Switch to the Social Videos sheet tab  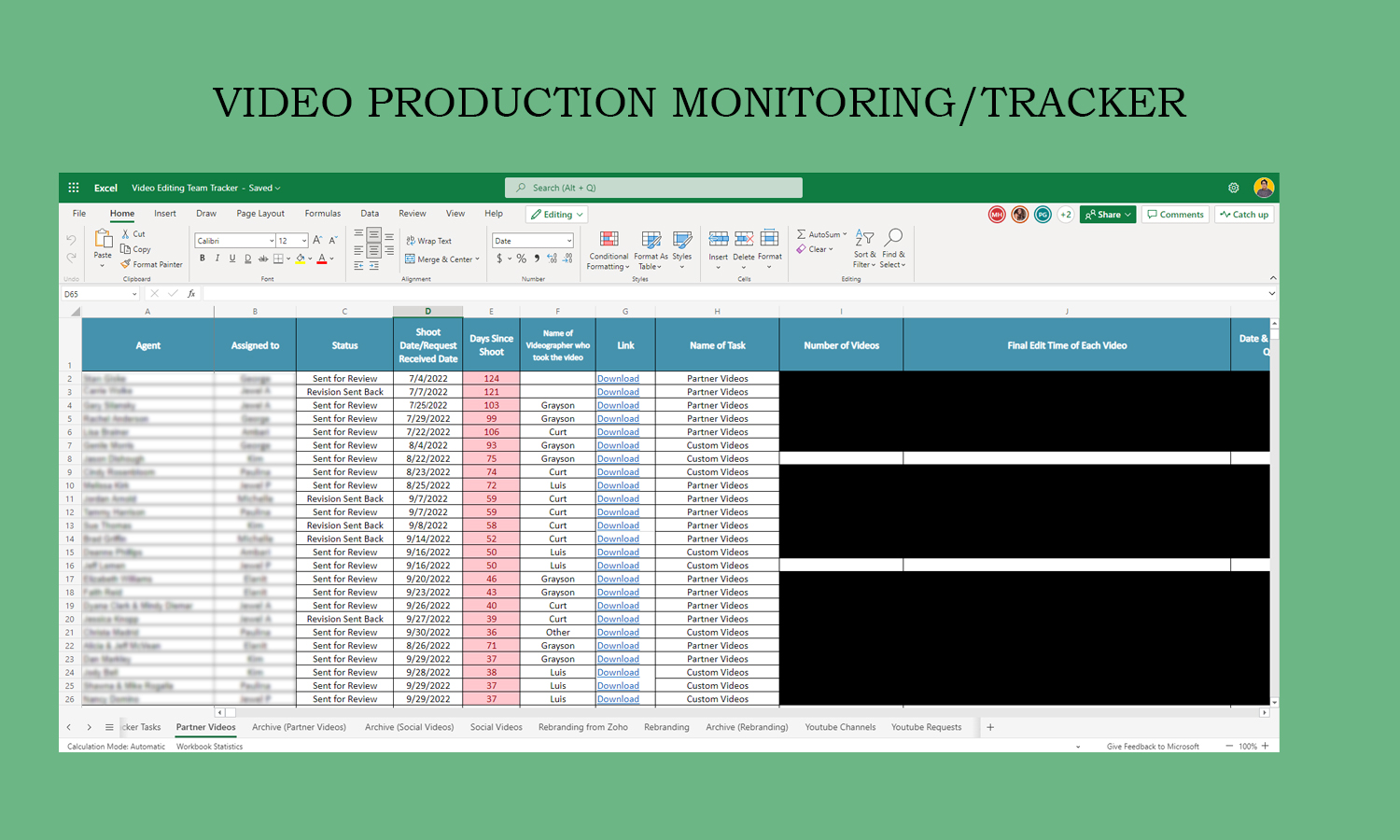(x=497, y=727)
